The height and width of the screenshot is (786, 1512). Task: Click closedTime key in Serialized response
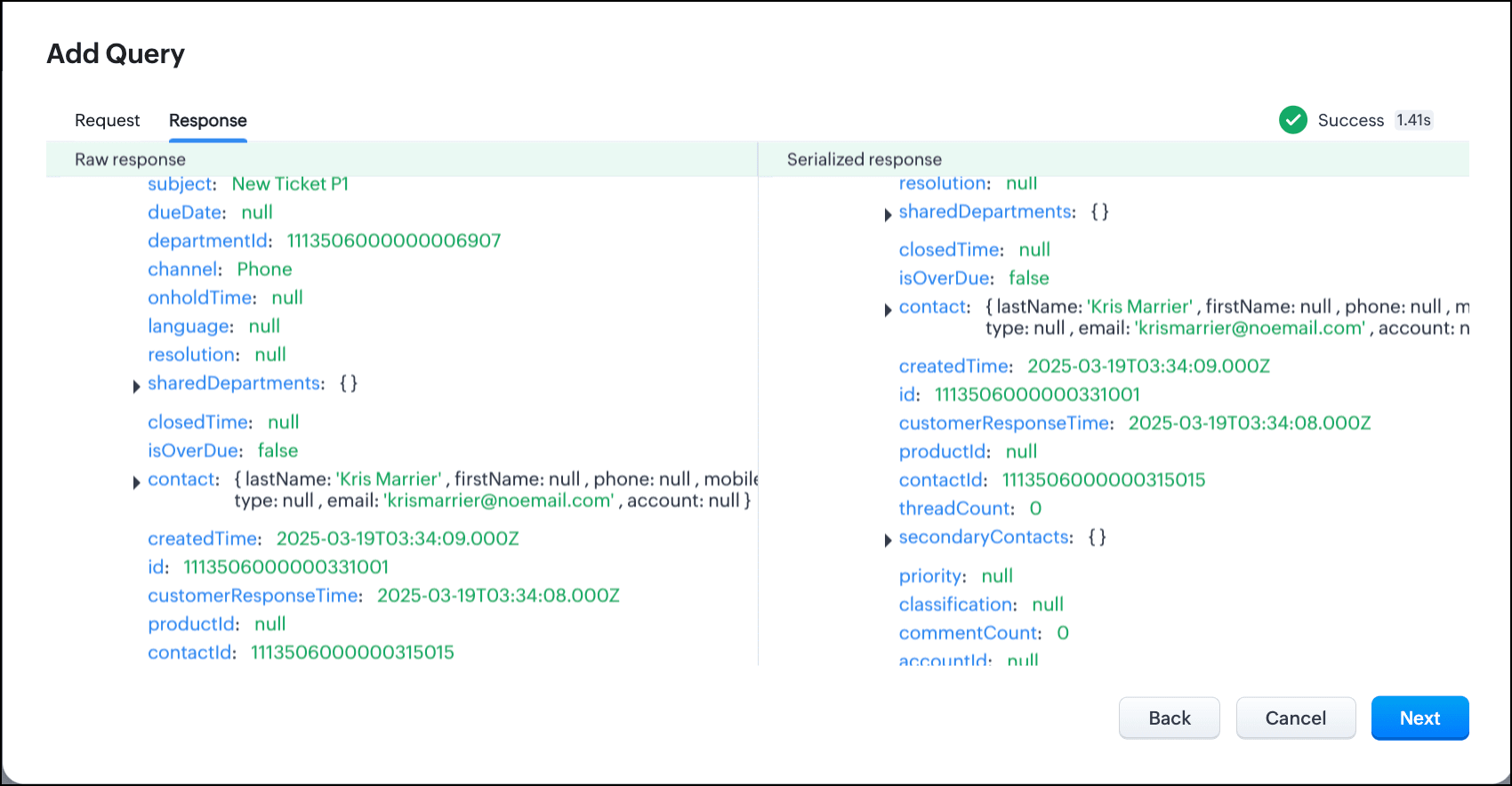(x=952, y=250)
